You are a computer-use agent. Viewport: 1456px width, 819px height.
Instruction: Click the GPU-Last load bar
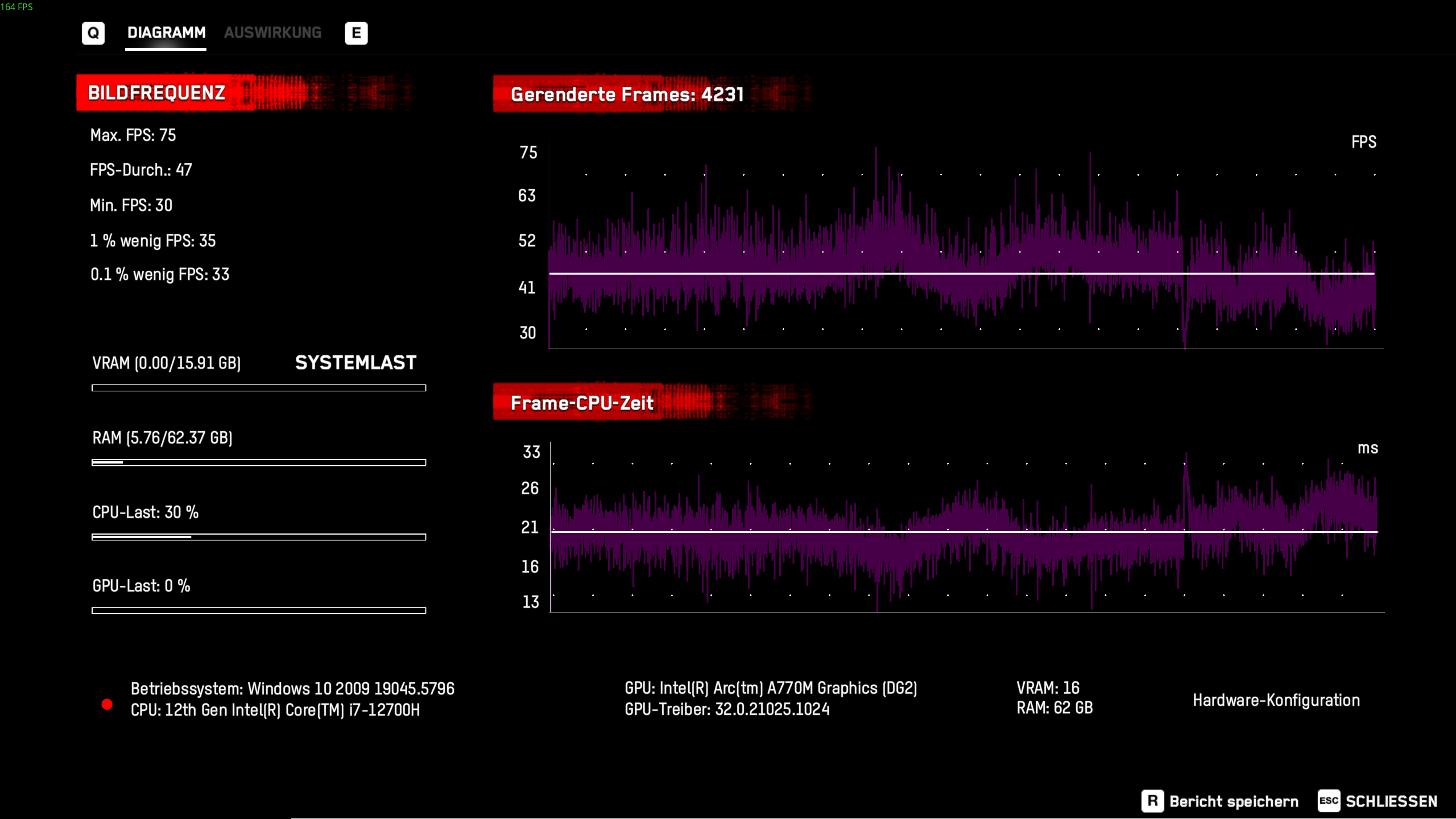coord(259,611)
